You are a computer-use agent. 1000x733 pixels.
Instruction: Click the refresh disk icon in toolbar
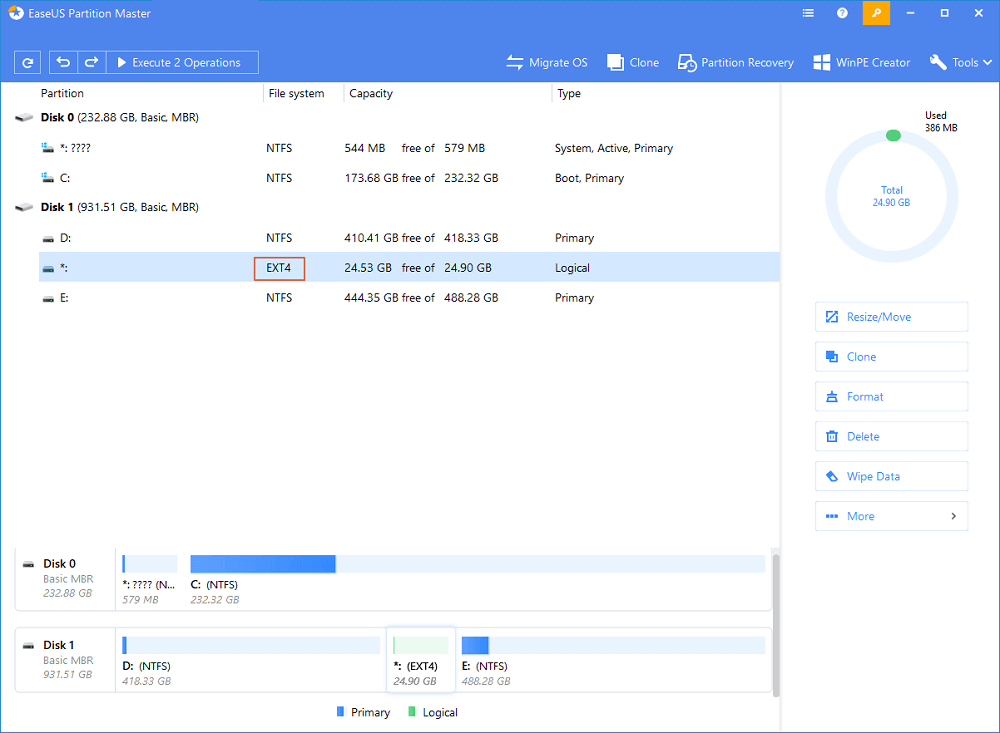(27, 63)
